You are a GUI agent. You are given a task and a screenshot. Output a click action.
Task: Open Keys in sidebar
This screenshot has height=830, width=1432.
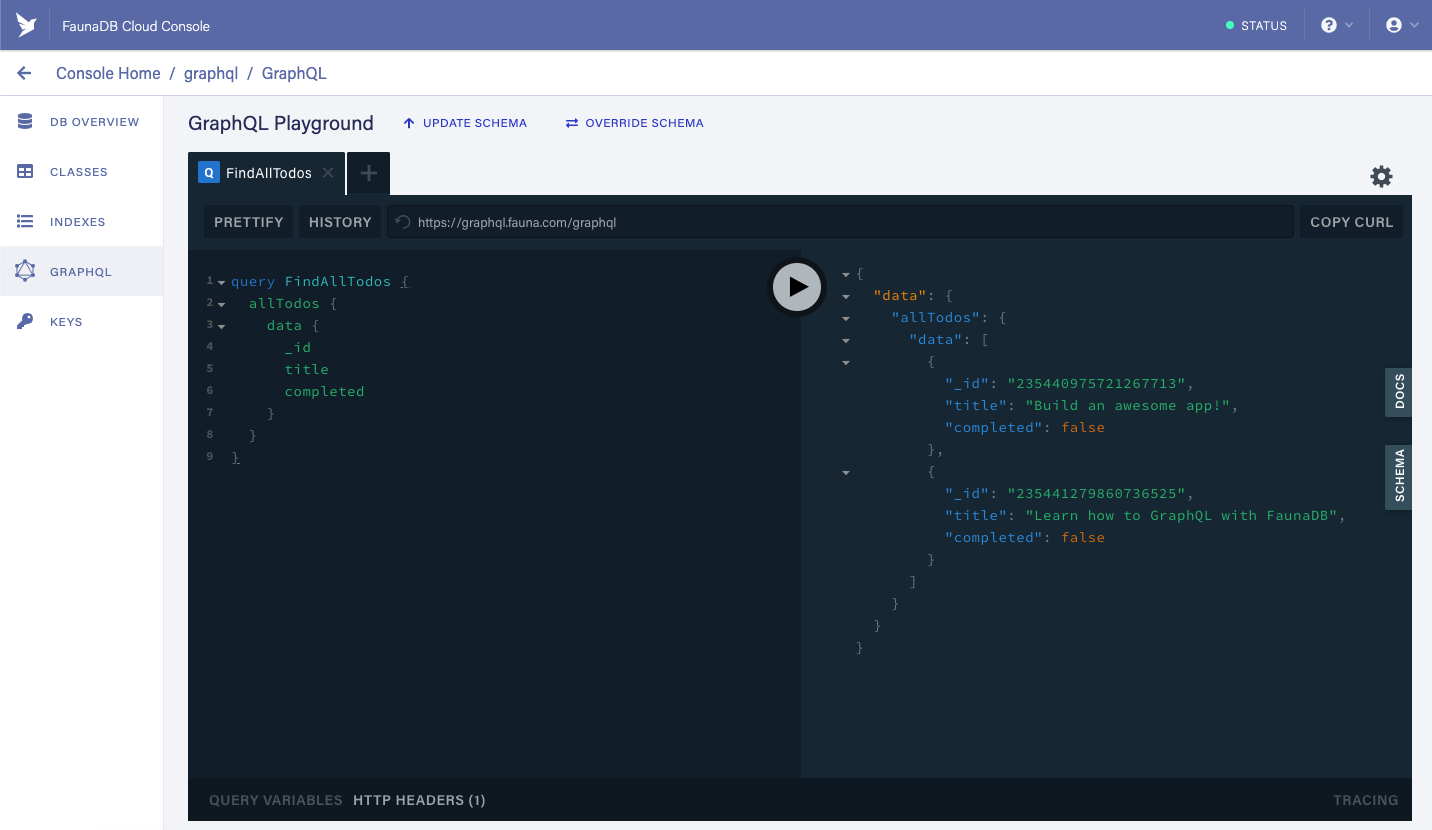click(81, 322)
